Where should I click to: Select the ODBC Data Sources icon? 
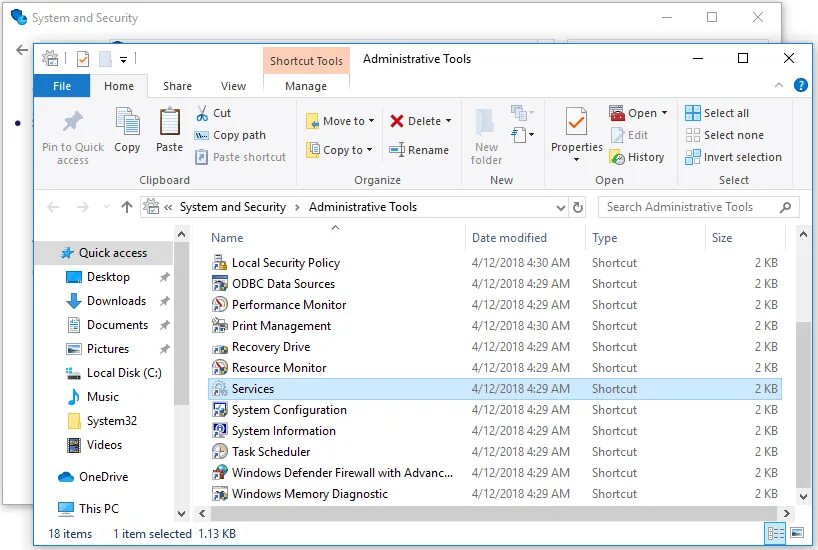tap(220, 284)
